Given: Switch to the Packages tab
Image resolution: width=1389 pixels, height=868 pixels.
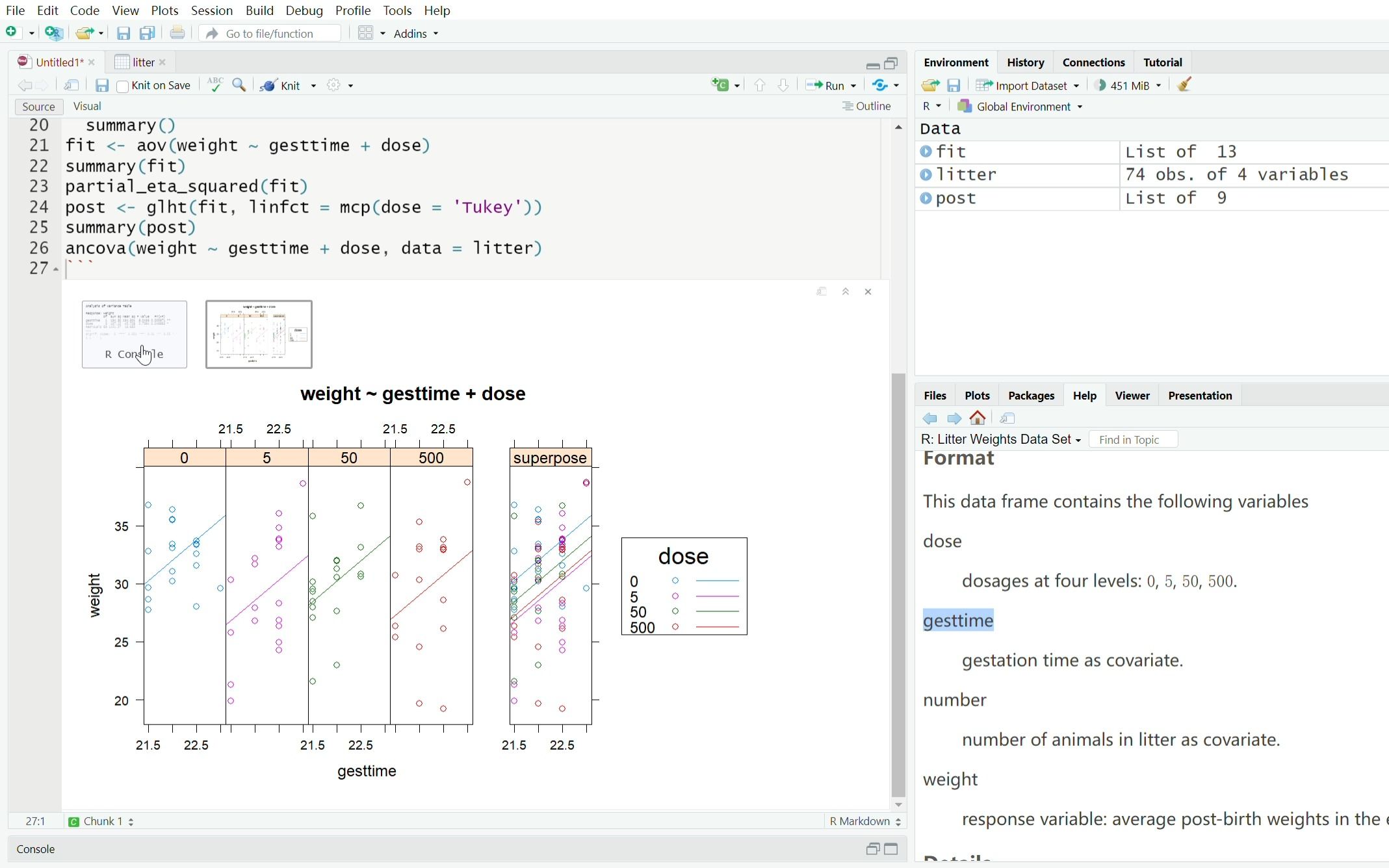Looking at the screenshot, I should tap(1031, 396).
